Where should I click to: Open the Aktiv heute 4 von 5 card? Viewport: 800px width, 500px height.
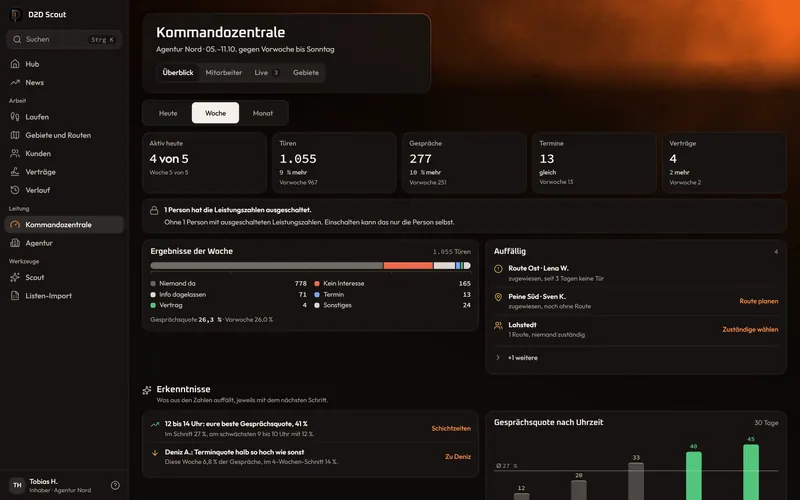click(204, 163)
